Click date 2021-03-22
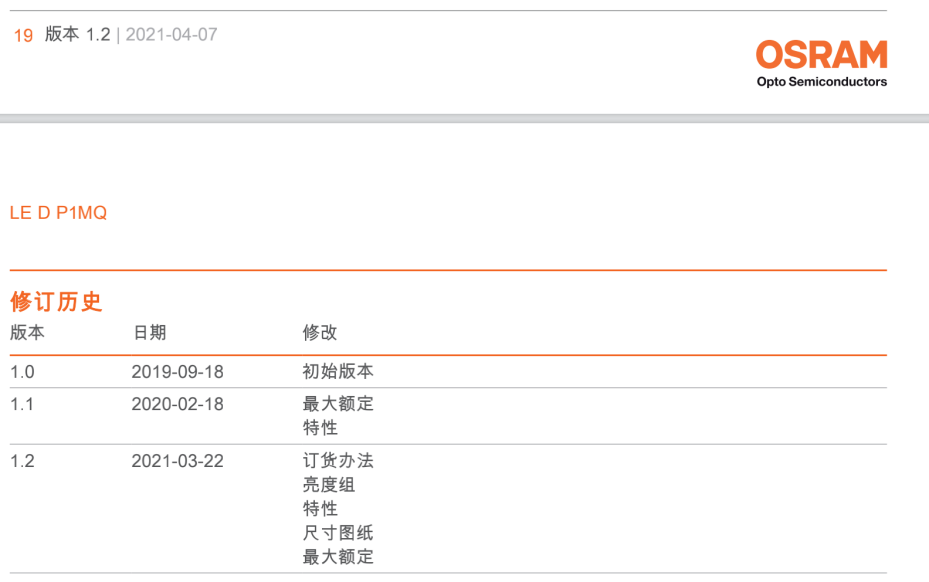This screenshot has width=929, height=582. (178, 461)
